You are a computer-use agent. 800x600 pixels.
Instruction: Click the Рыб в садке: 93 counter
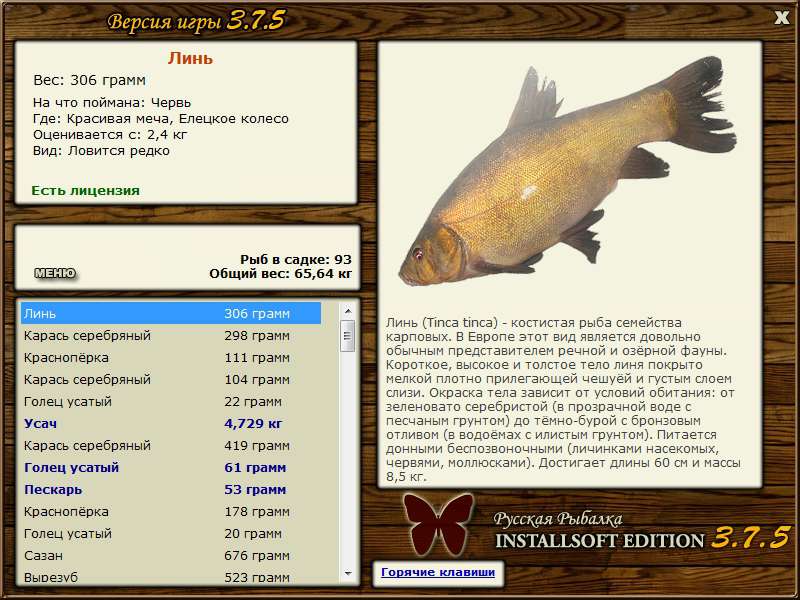pos(296,259)
